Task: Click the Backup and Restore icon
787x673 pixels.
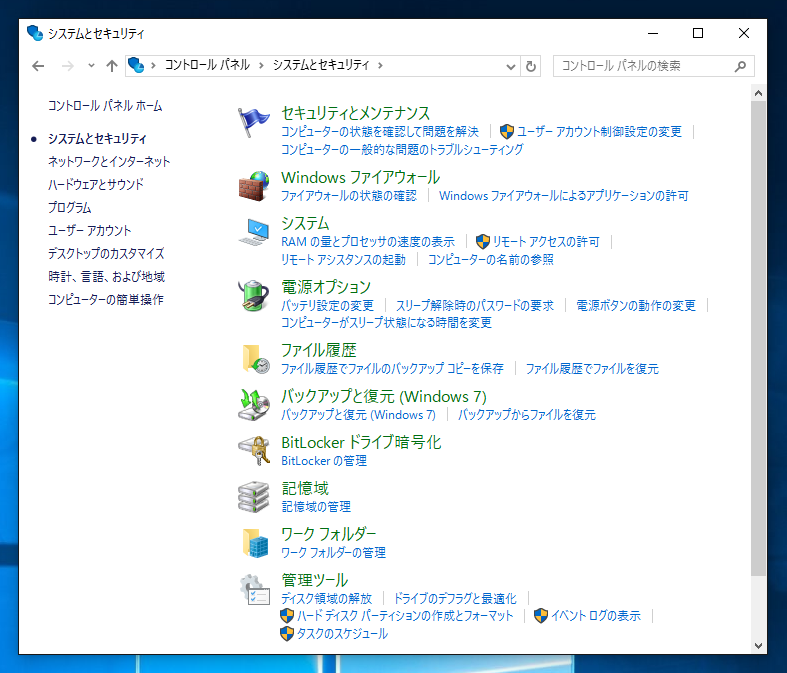Action: tap(254, 405)
